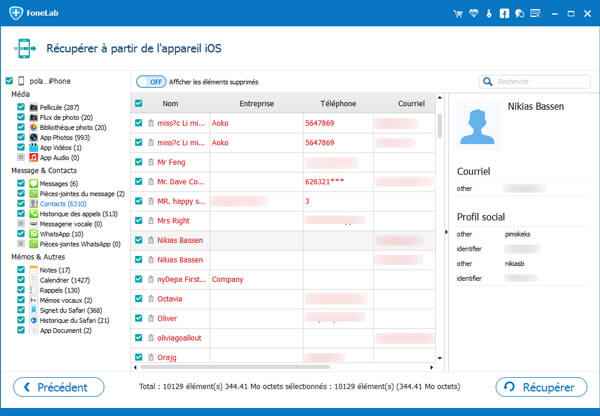Select Pièces-jointes du message (2) entry
This screenshot has width=600, height=416.
tap(82, 194)
